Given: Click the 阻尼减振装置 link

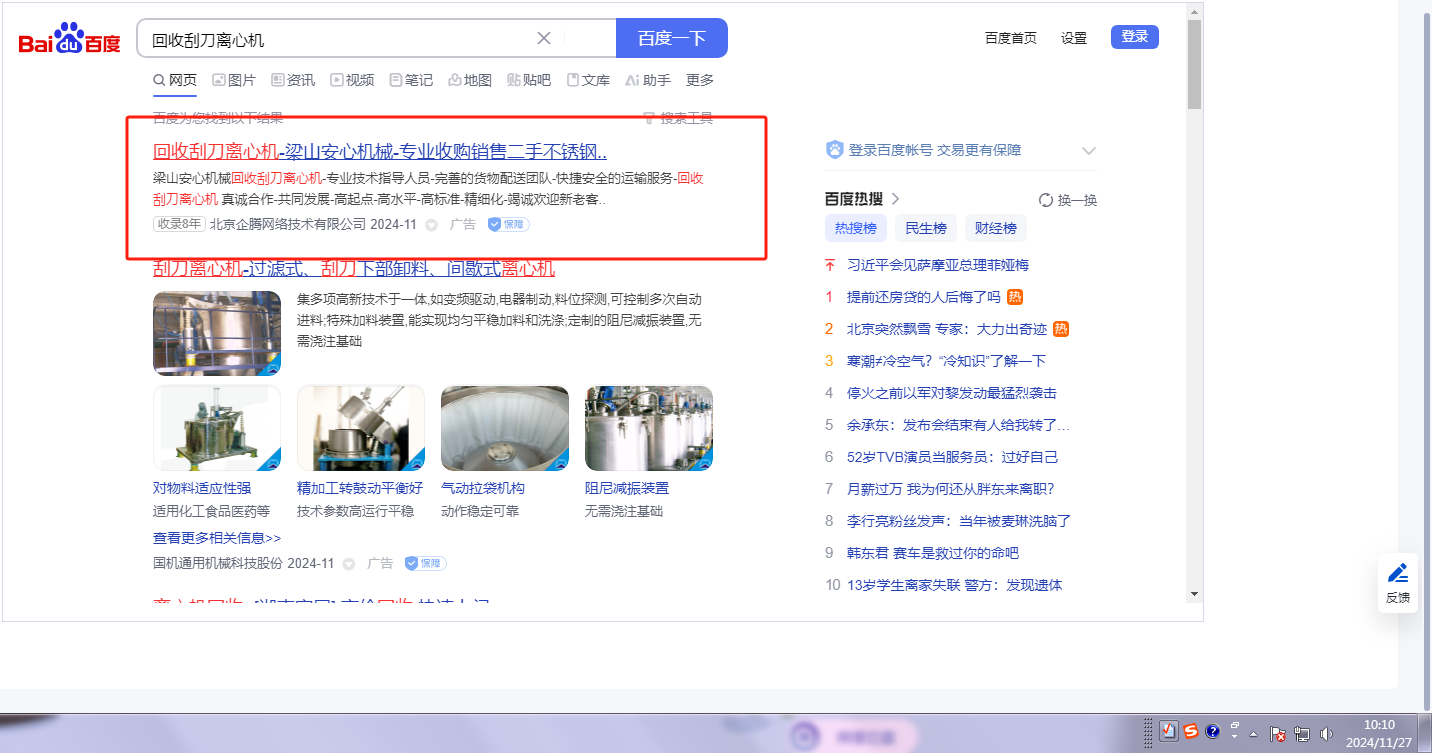Looking at the screenshot, I should point(627,488).
